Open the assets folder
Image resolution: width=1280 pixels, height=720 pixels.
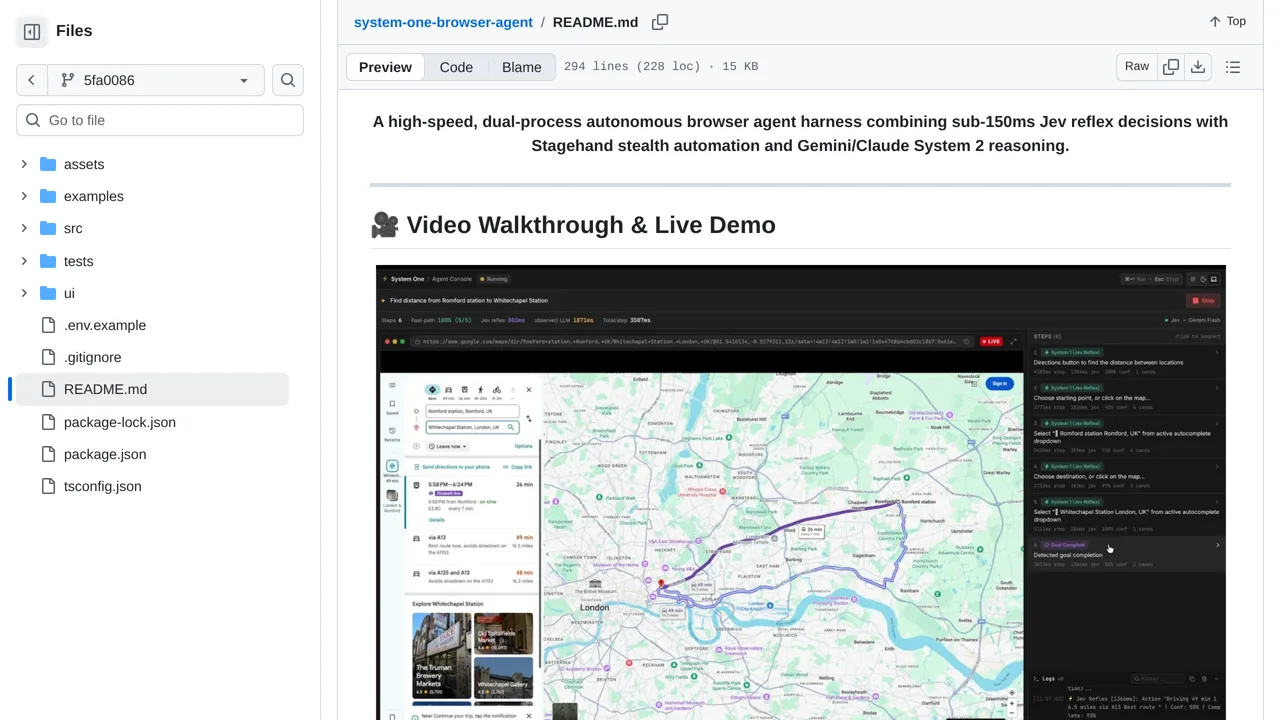pos(83,164)
